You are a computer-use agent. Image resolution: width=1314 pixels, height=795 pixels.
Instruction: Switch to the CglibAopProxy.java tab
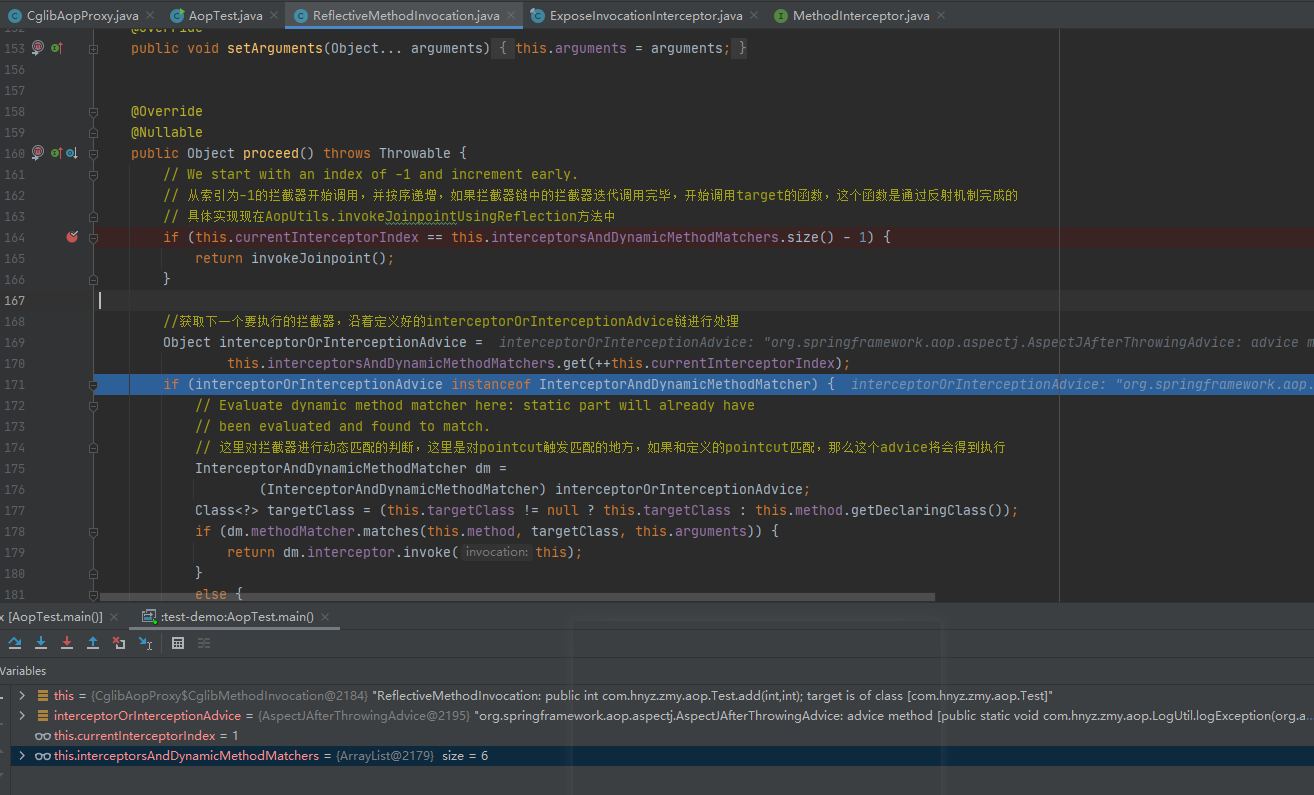(82, 16)
